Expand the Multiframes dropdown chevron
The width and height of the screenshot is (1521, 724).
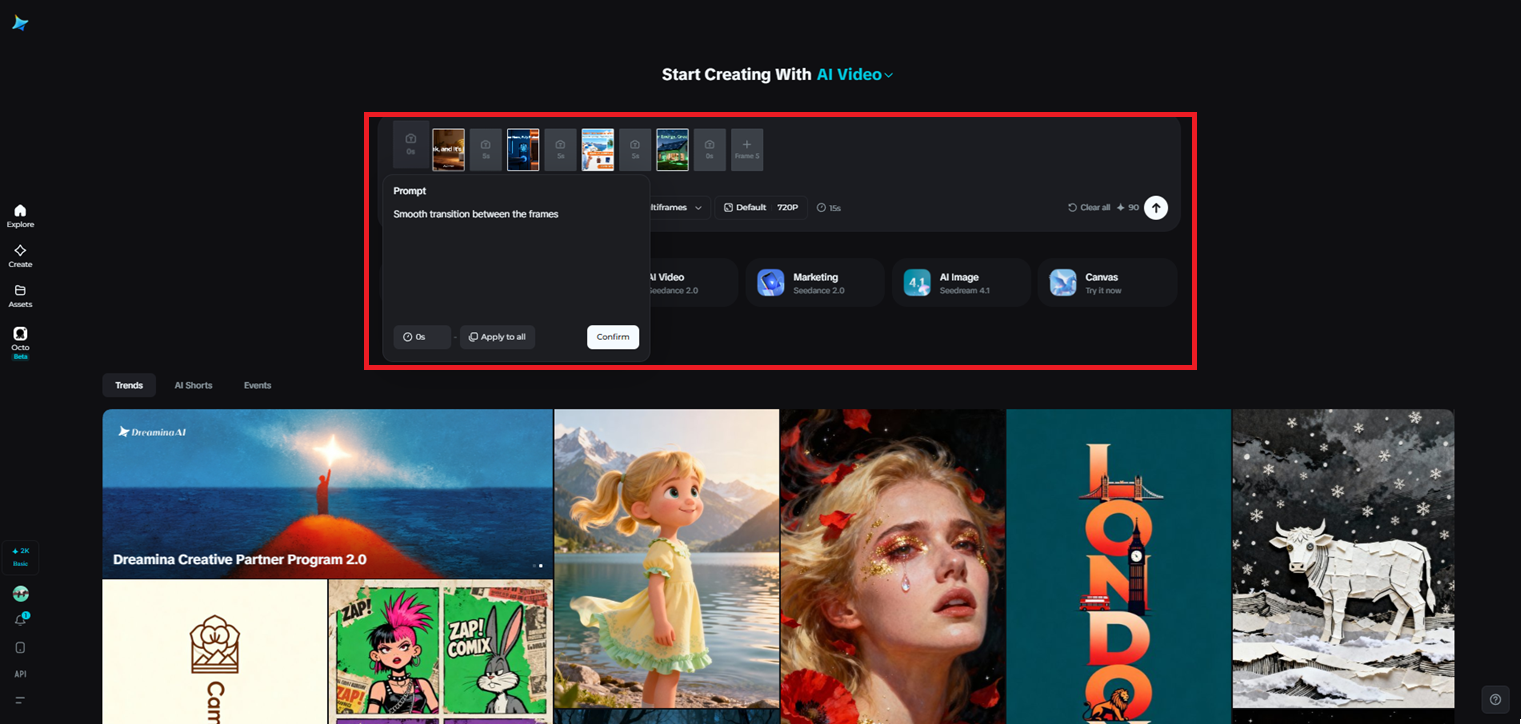point(698,208)
